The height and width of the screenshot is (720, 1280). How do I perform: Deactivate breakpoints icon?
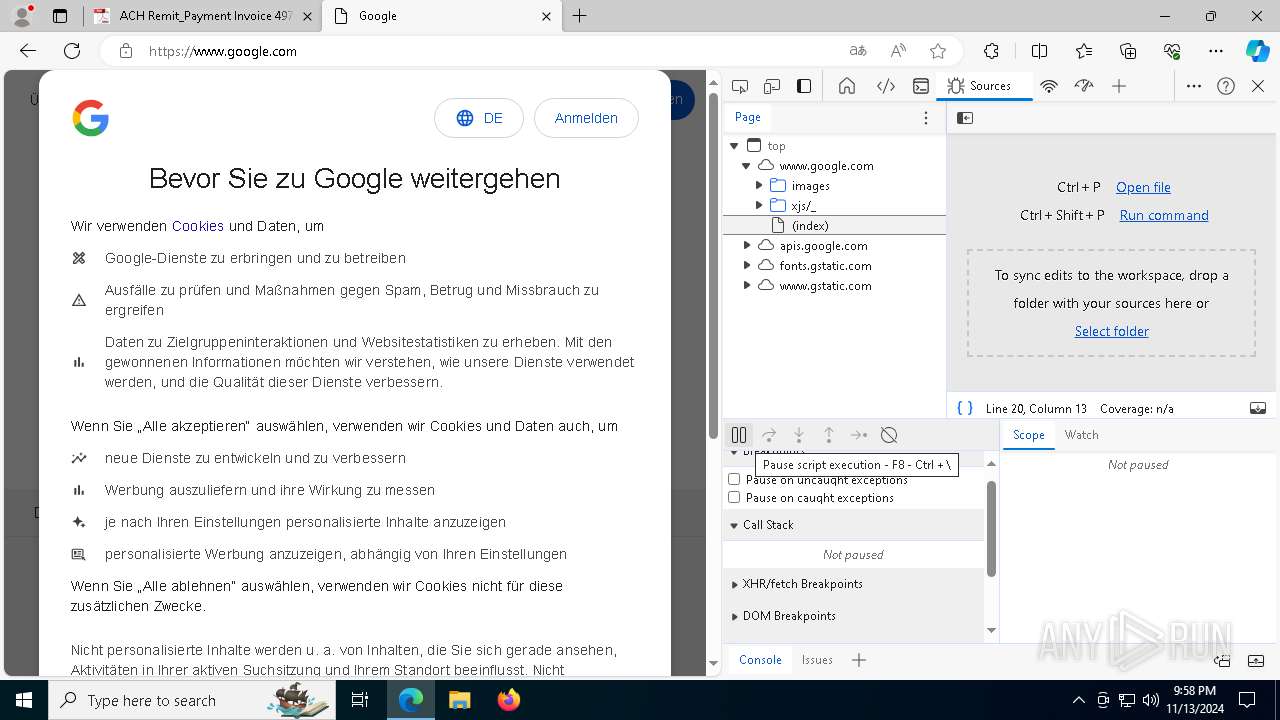pos(889,435)
